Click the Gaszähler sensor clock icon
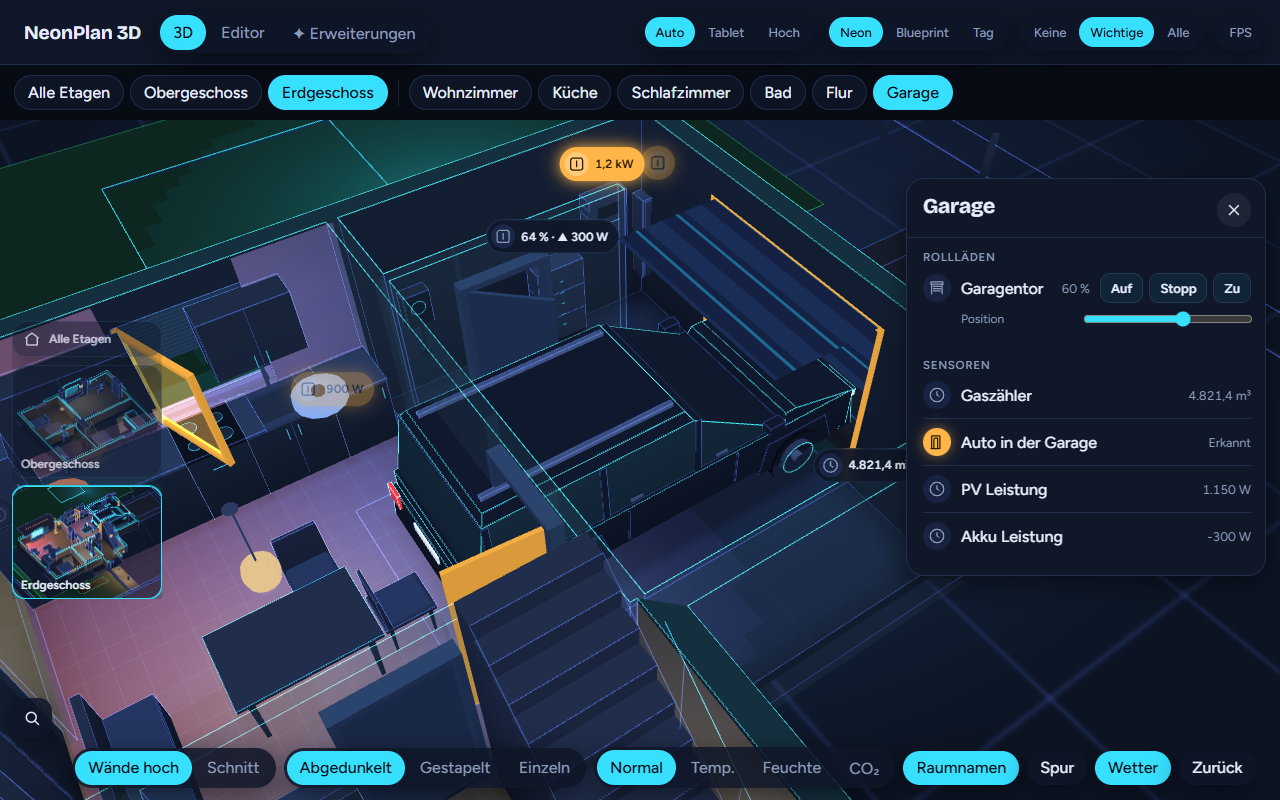The width and height of the screenshot is (1280, 800). point(937,395)
